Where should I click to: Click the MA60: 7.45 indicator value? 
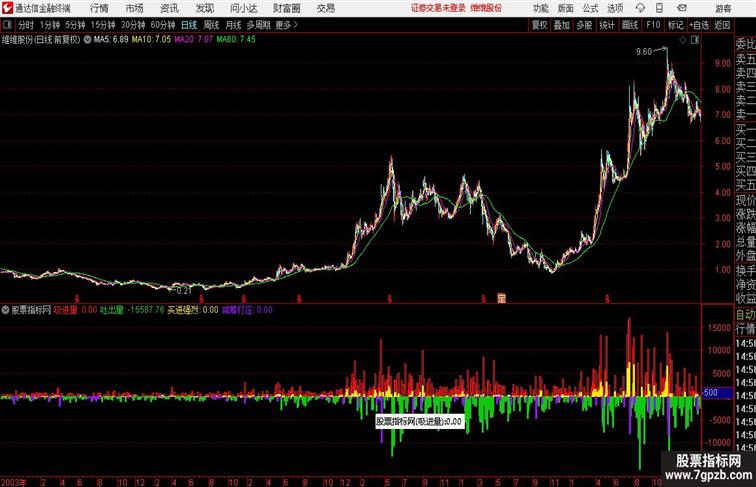click(236, 40)
